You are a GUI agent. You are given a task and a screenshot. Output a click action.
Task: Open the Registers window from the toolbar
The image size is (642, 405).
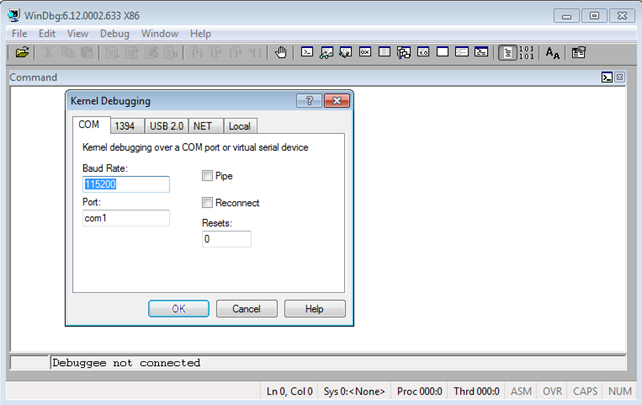(365, 53)
